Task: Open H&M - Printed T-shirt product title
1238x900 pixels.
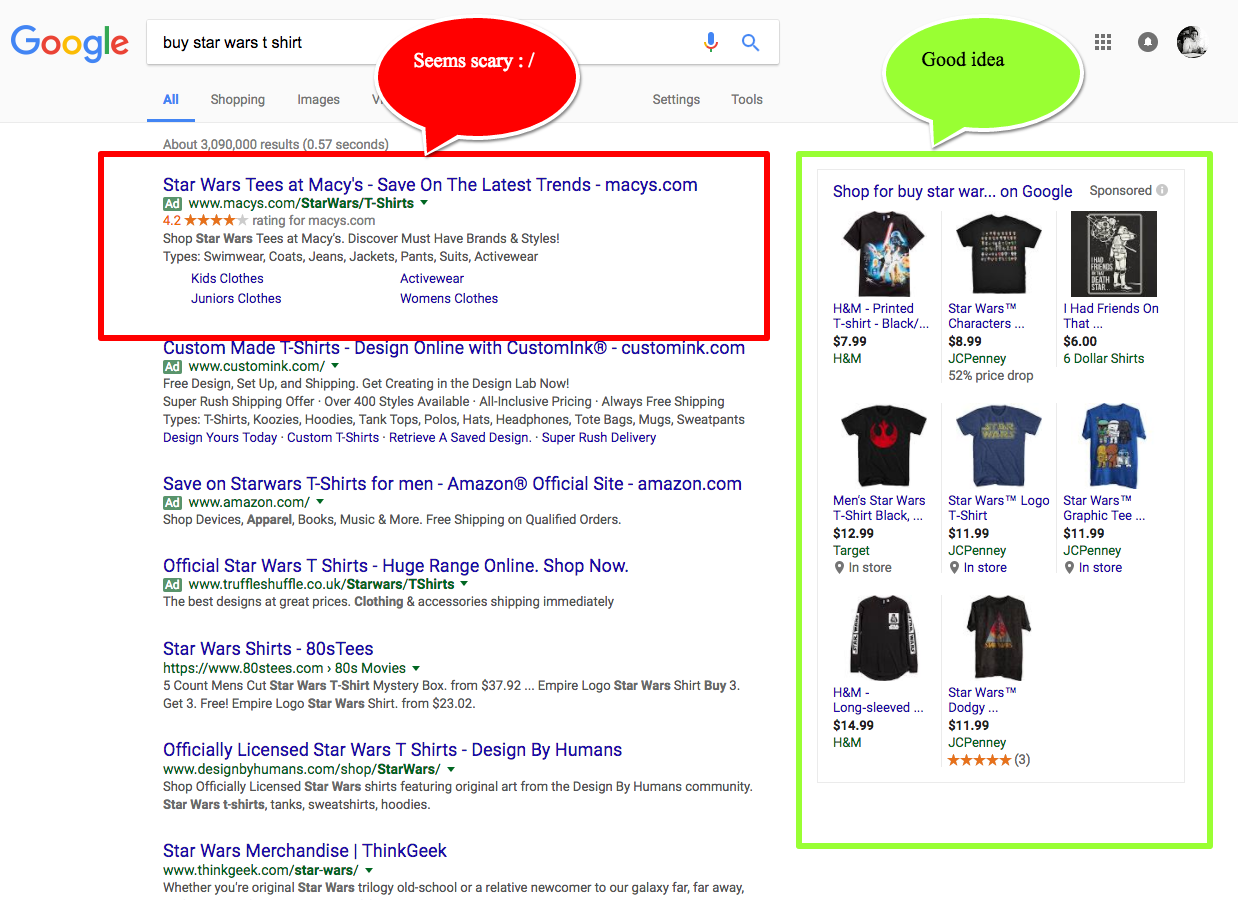Action: [881, 316]
